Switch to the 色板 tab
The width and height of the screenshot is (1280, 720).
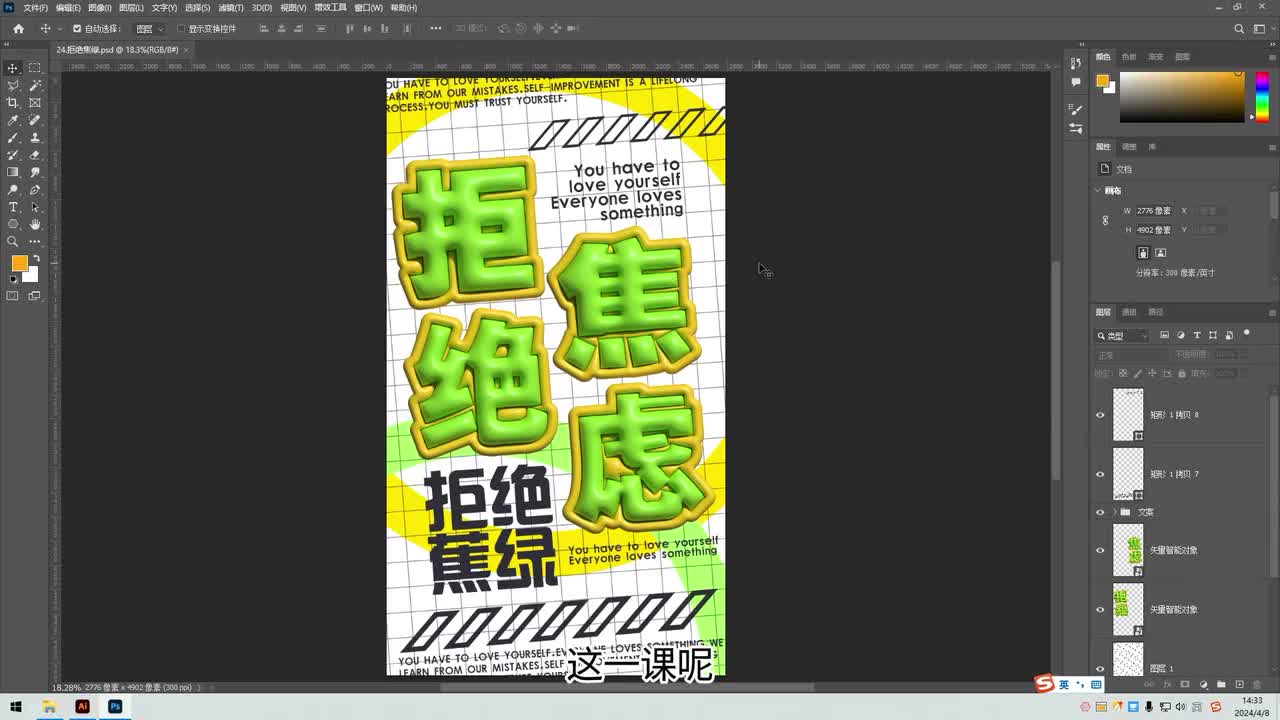1129,57
